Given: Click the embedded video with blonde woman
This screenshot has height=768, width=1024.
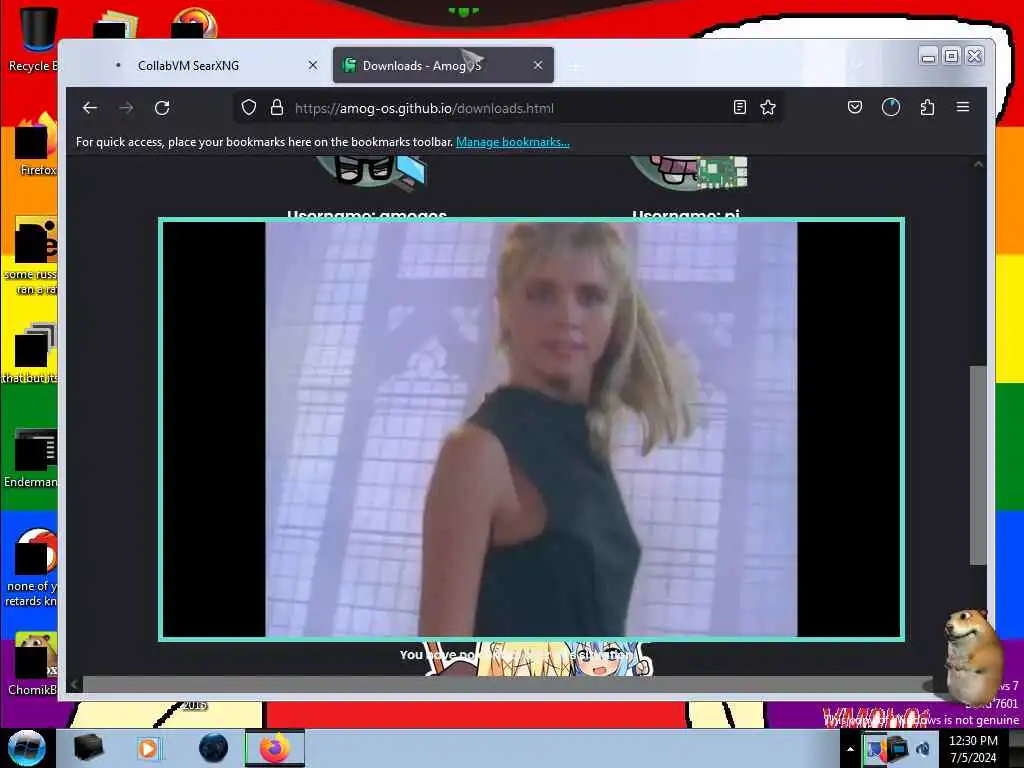Looking at the screenshot, I should [531, 429].
